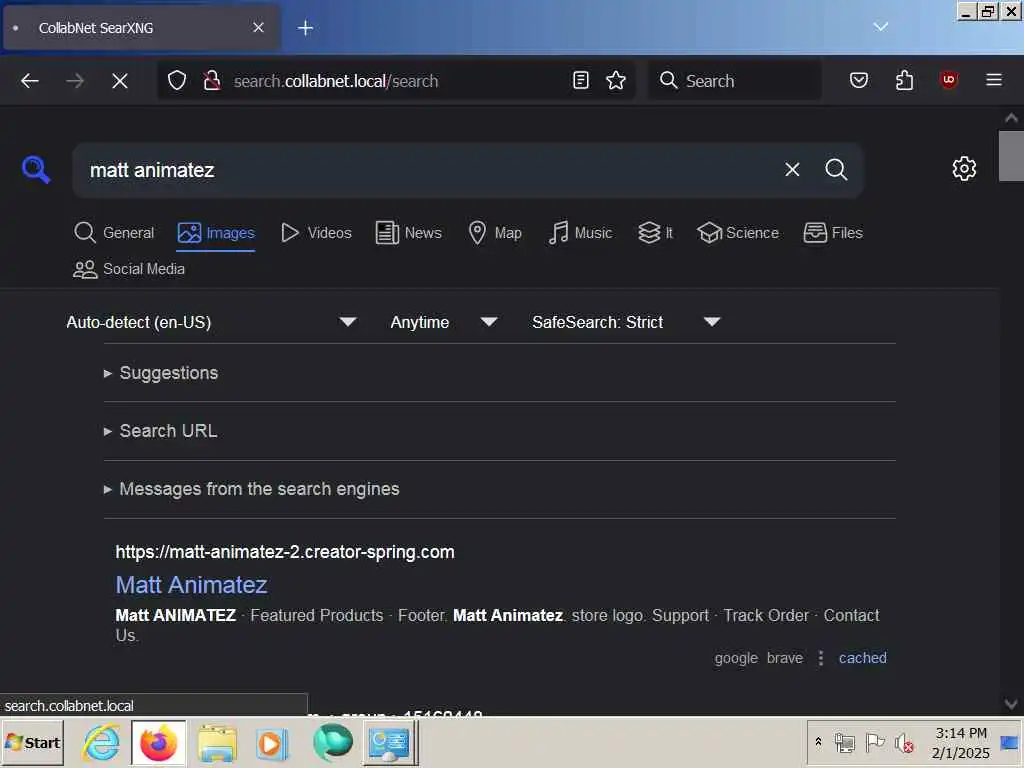The width and height of the screenshot is (1024, 768).
Task: Open the media player taskbar icon
Action: [x=272, y=743]
